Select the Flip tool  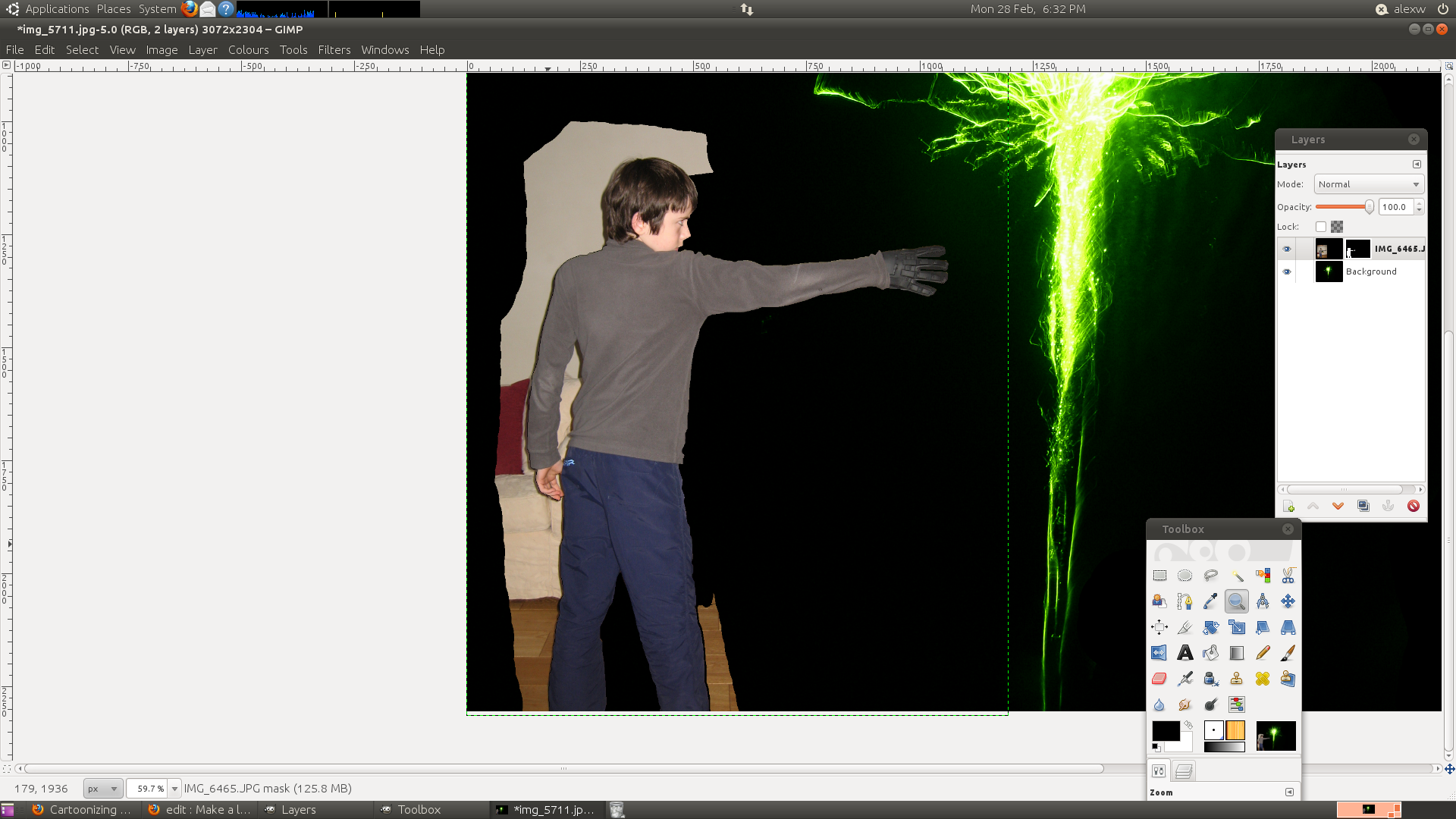tap(1159, 653)
